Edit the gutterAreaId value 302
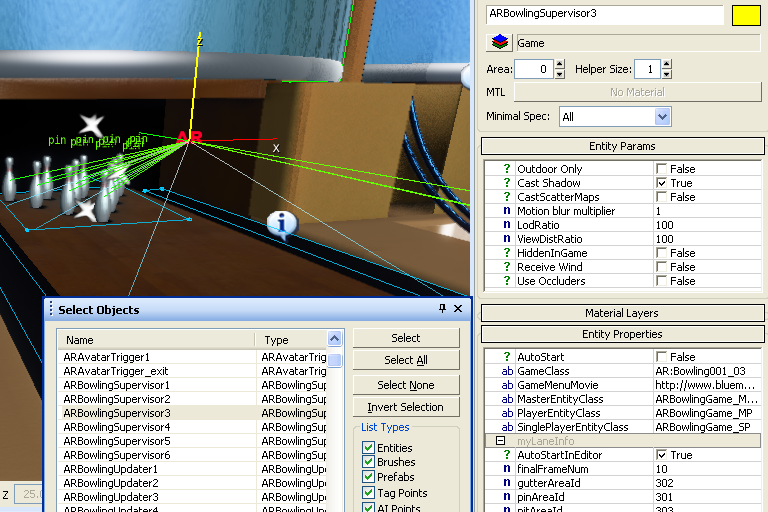Viewport: 768px width, 512px height. (707, 483)
